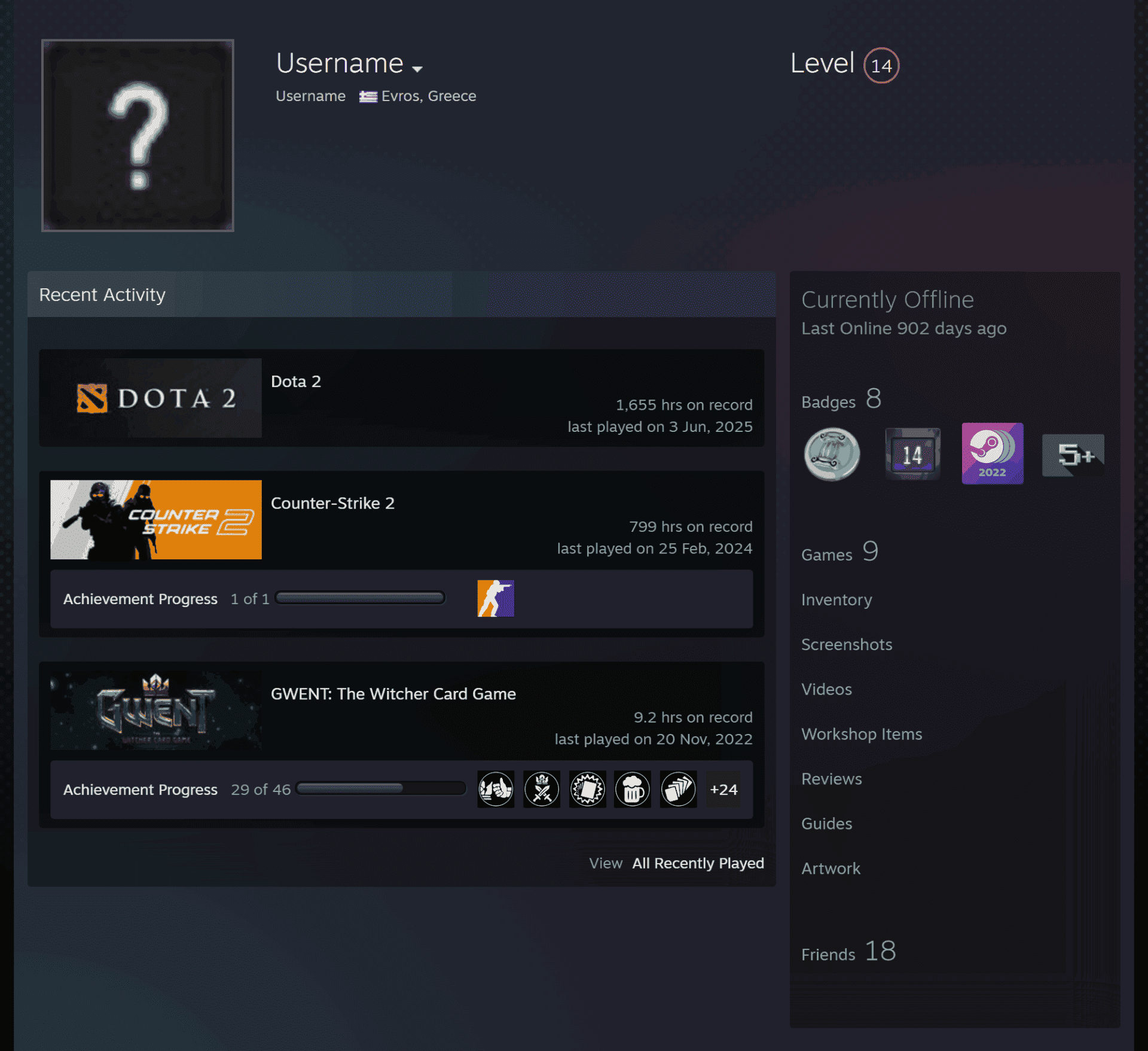Viewport: 1148px width, 1051px height.
Task: Click '9.2 hrs on record' text
Action: click(x=693, y=717)
